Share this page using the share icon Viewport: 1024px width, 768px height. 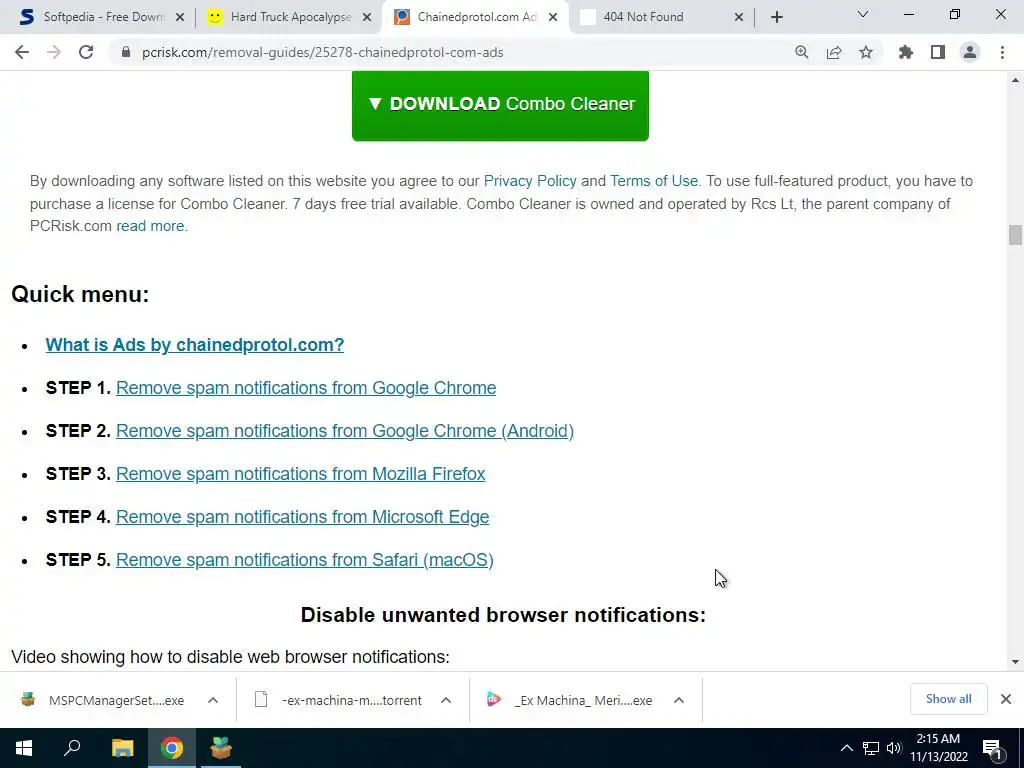pos(834,52)
